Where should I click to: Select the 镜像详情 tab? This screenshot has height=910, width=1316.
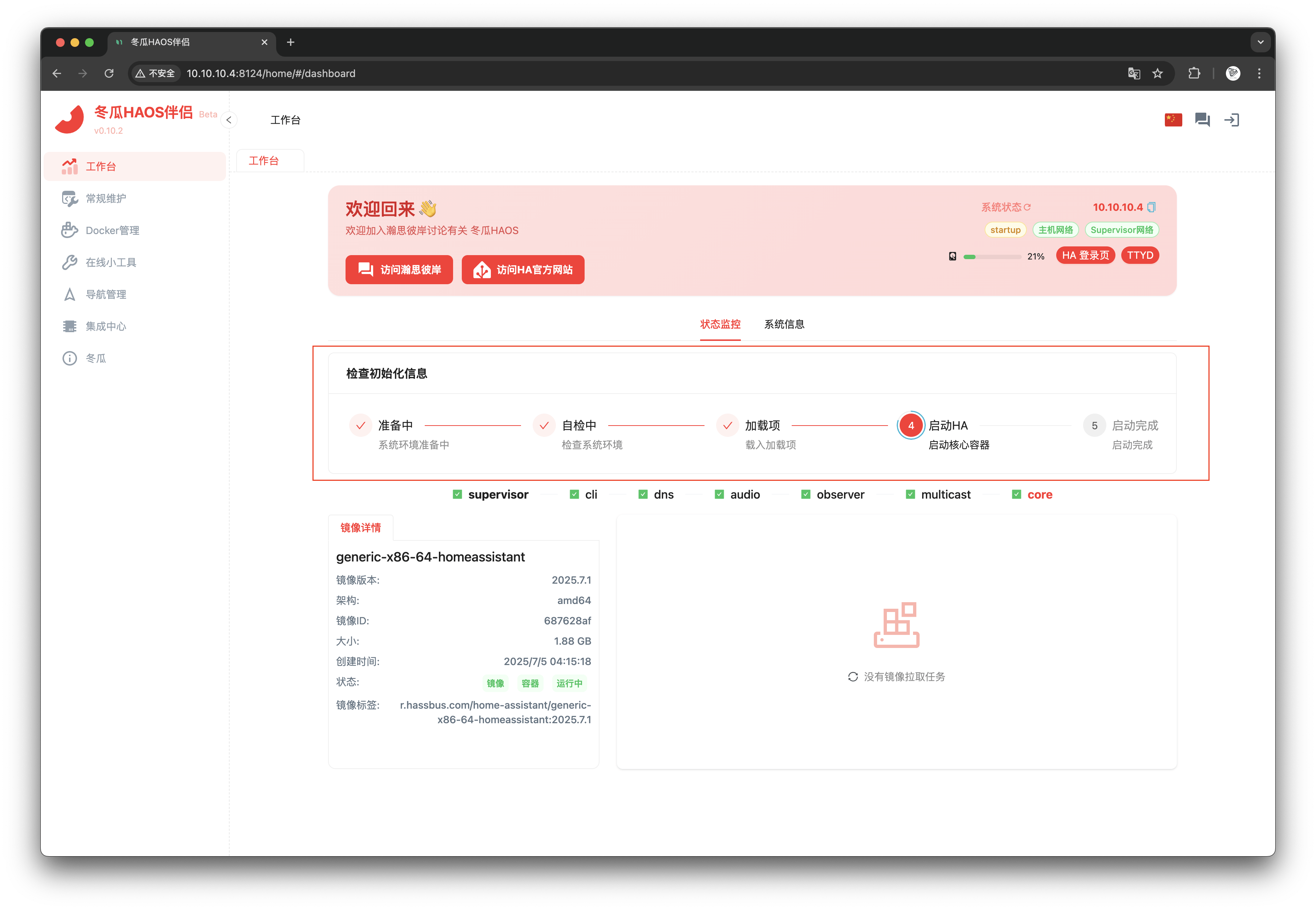click(360, 528)
